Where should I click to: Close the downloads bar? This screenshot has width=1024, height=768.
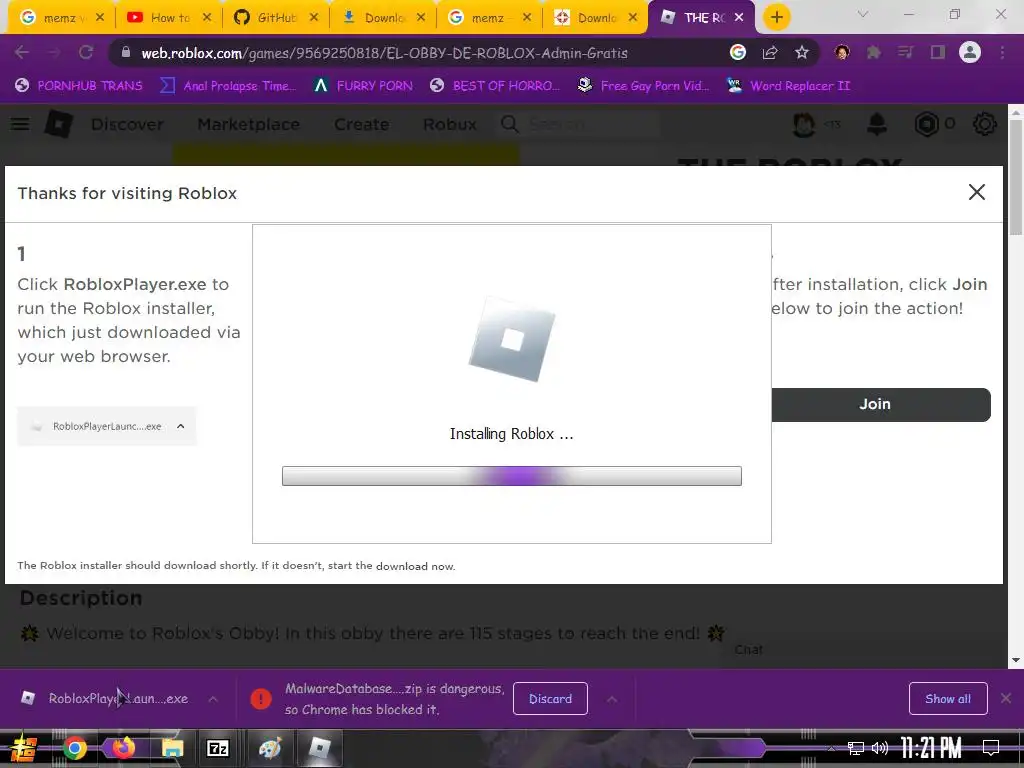(x=1006, y=699)
